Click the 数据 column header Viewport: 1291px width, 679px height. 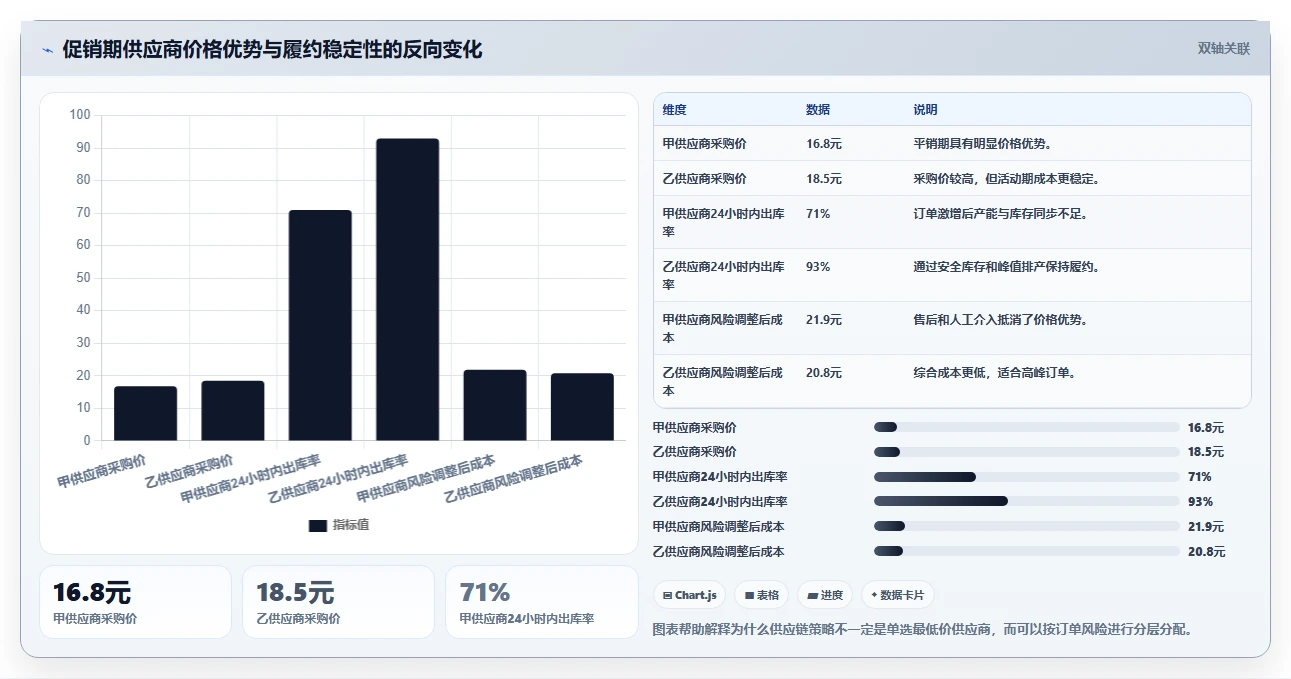click(818, 110)
